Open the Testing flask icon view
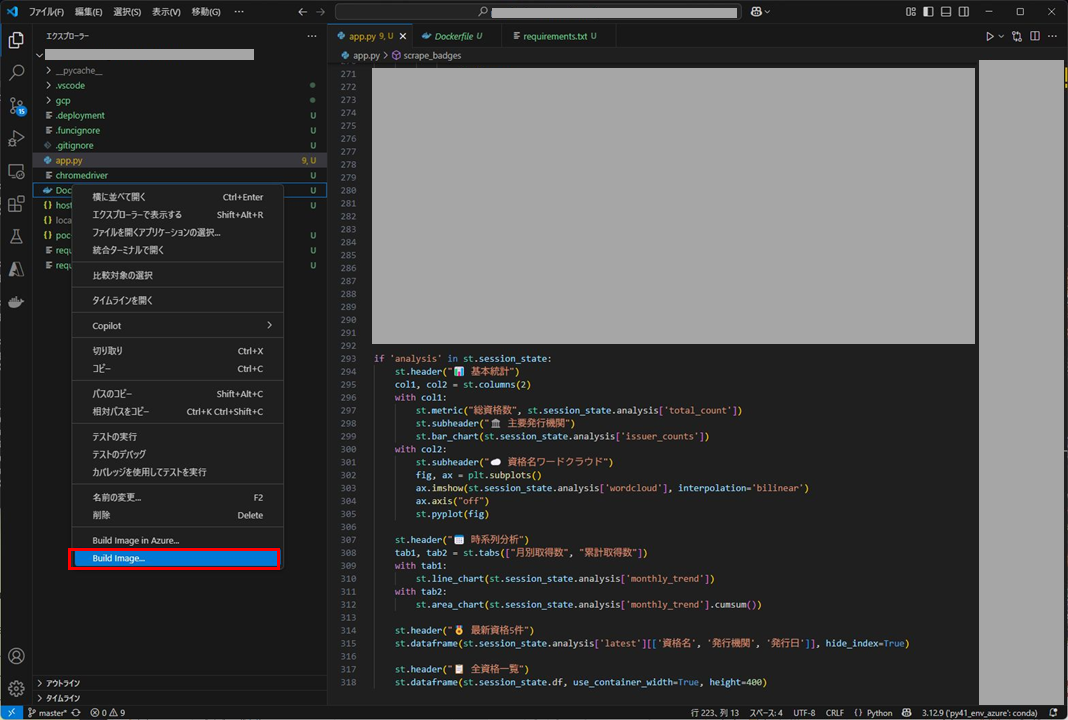Viewport: 1068px width, 720px height. (16, 237)
